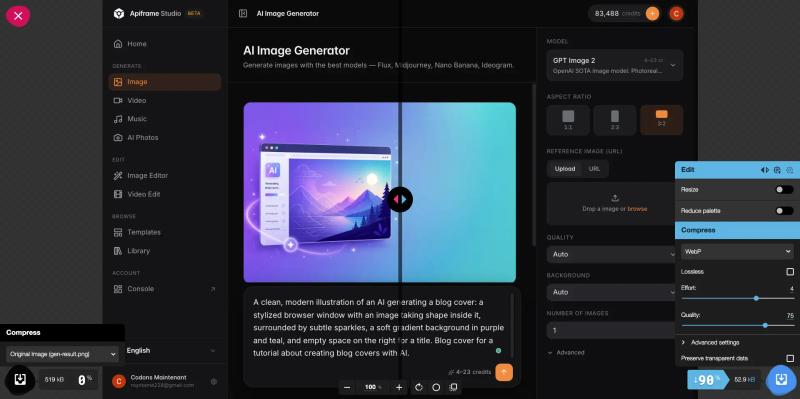Close the image with the pink X button
The image size is (800, 399).
[x=18, y=16]
